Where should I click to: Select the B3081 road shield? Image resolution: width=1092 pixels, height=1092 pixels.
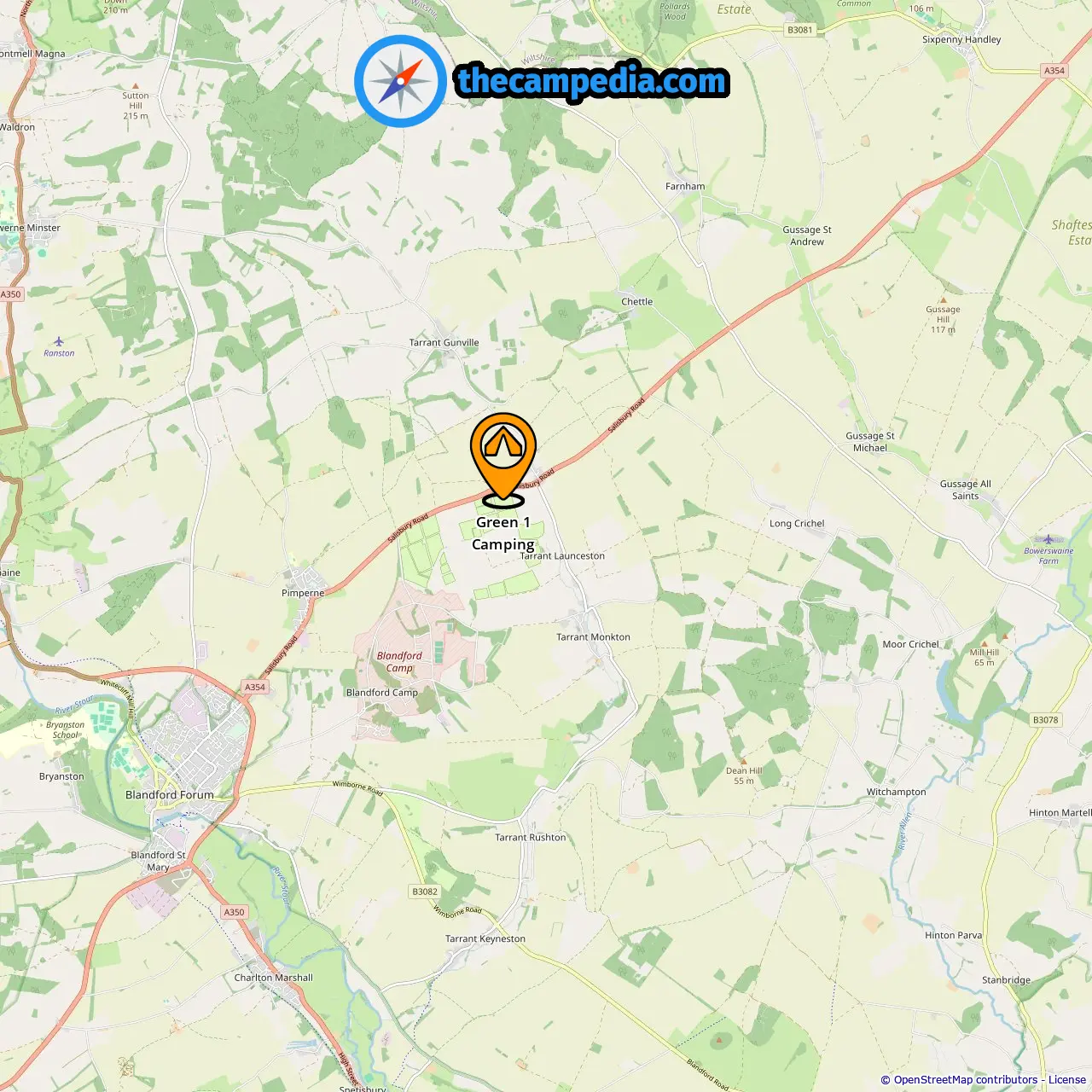point(800,30)
